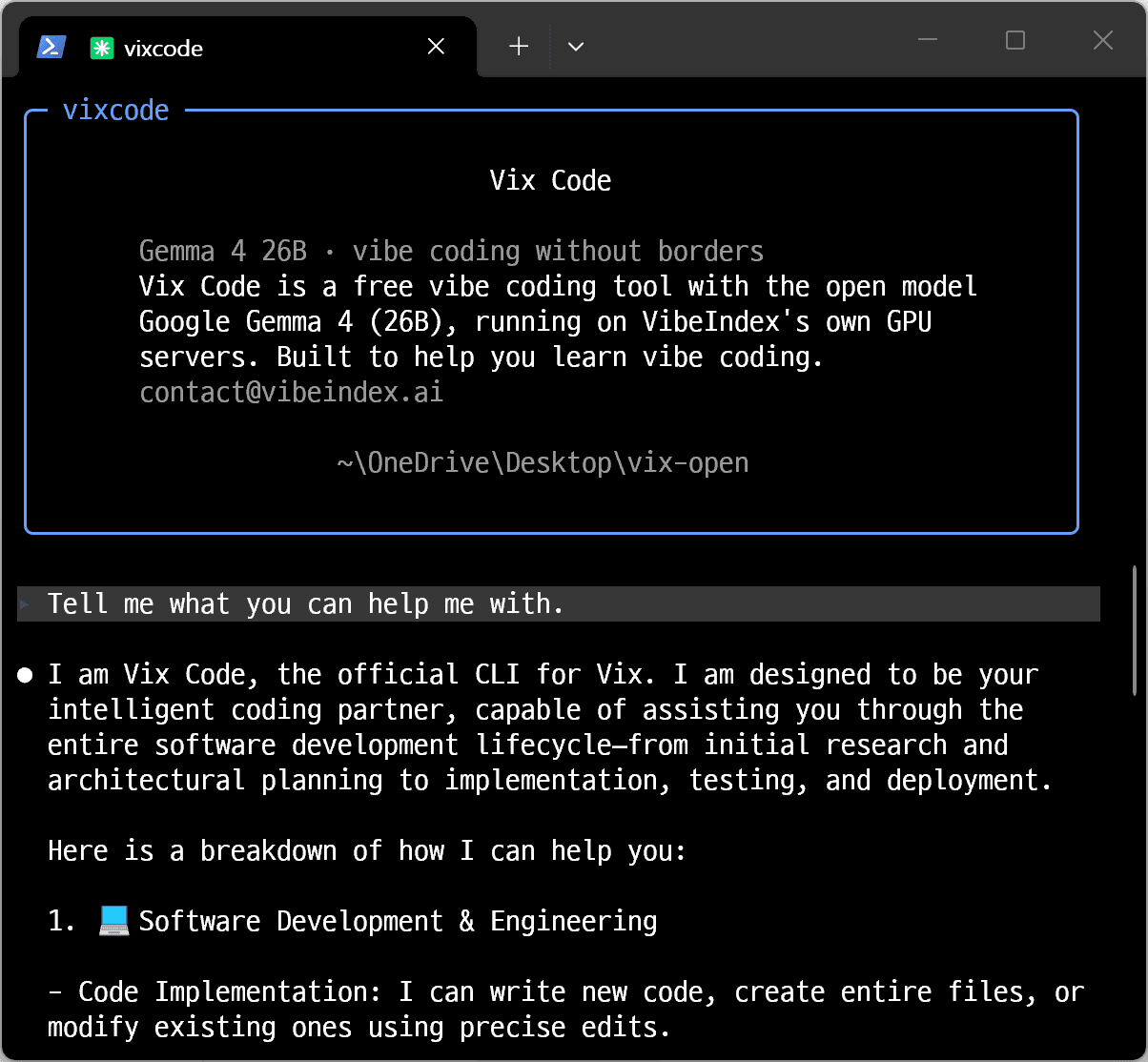
Task: Click 'architectural planning to implementation' line
Action: (550, 781)
